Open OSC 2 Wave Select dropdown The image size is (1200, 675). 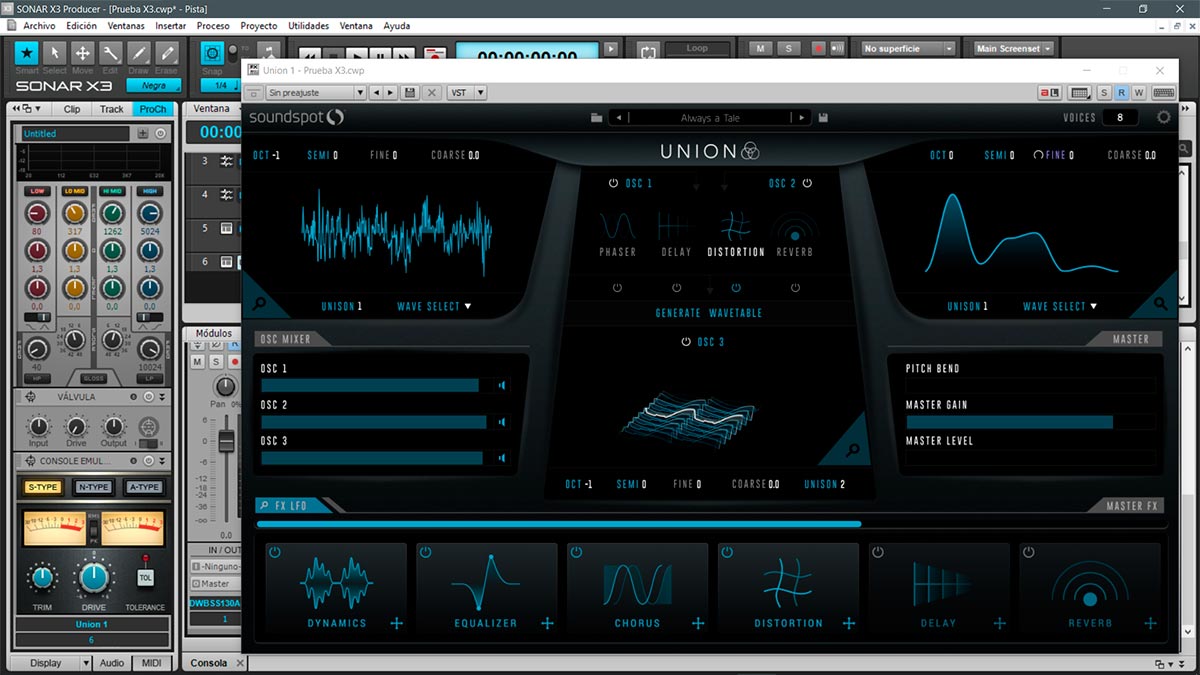click(1060, 306)
